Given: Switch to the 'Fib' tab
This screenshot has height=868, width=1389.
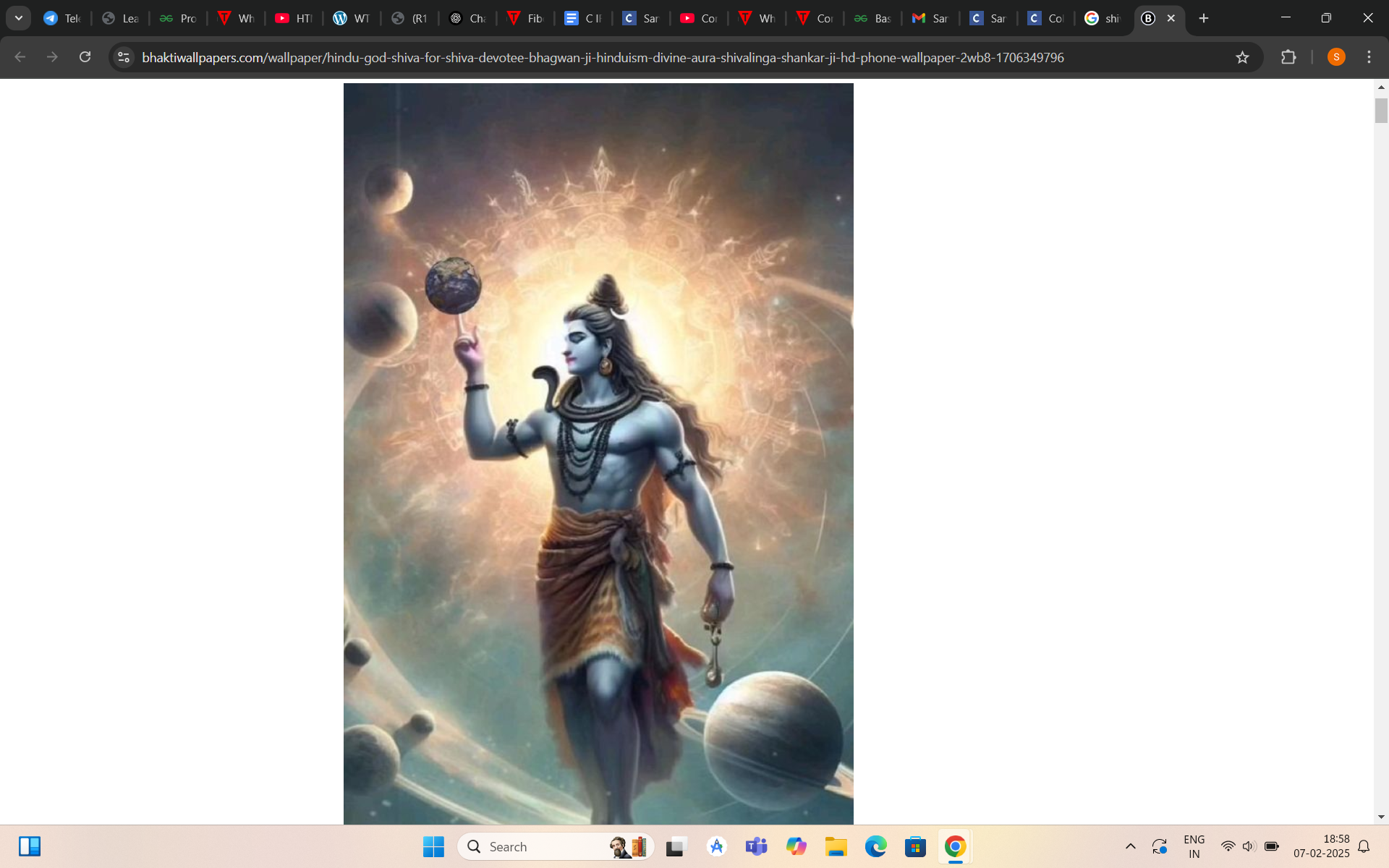Looking at the screenshot, I should [x=525, y=18].
